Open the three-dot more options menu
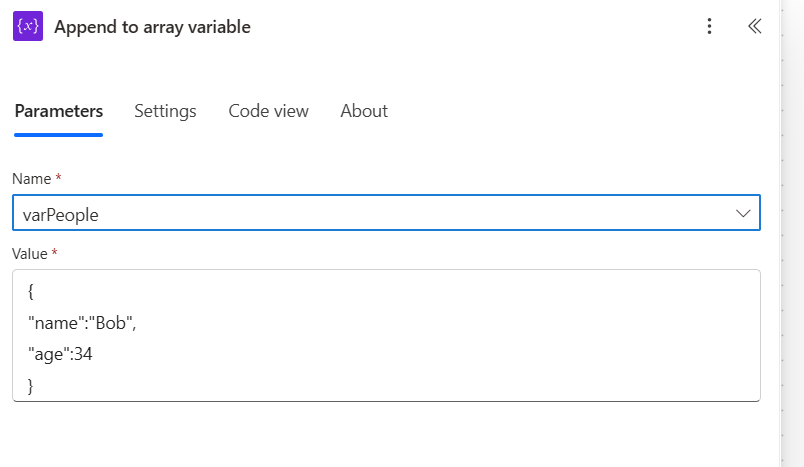 click(710, 27)
